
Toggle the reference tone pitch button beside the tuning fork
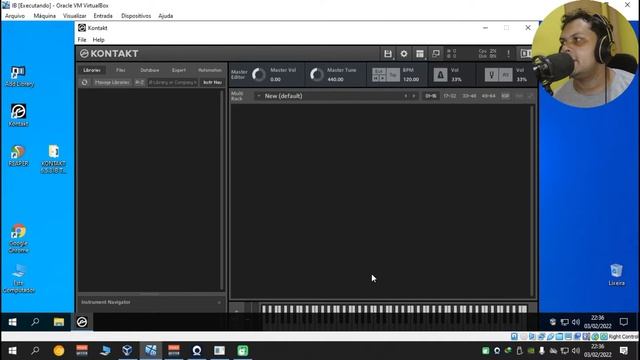click(506, 75)
